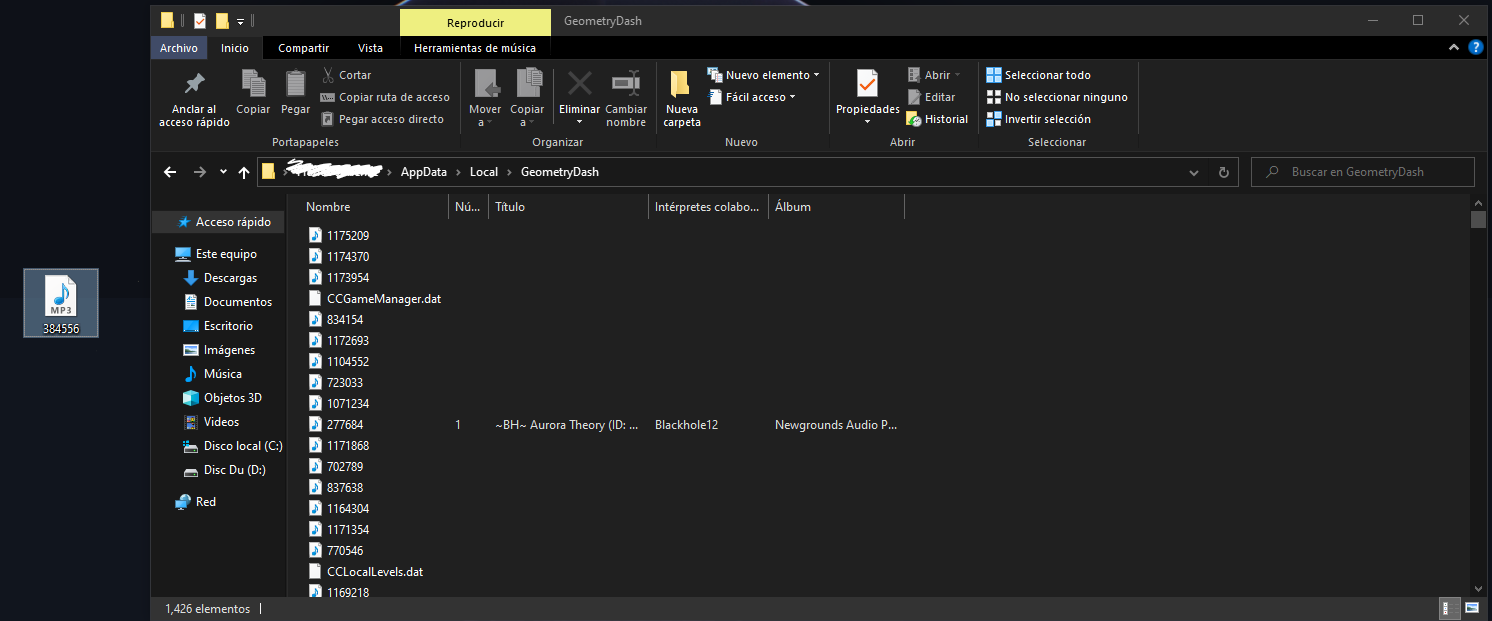Viewport: 1492px width, 621px height.
Task: Go back with the left arrow
Action: click(x=170, y=172)
